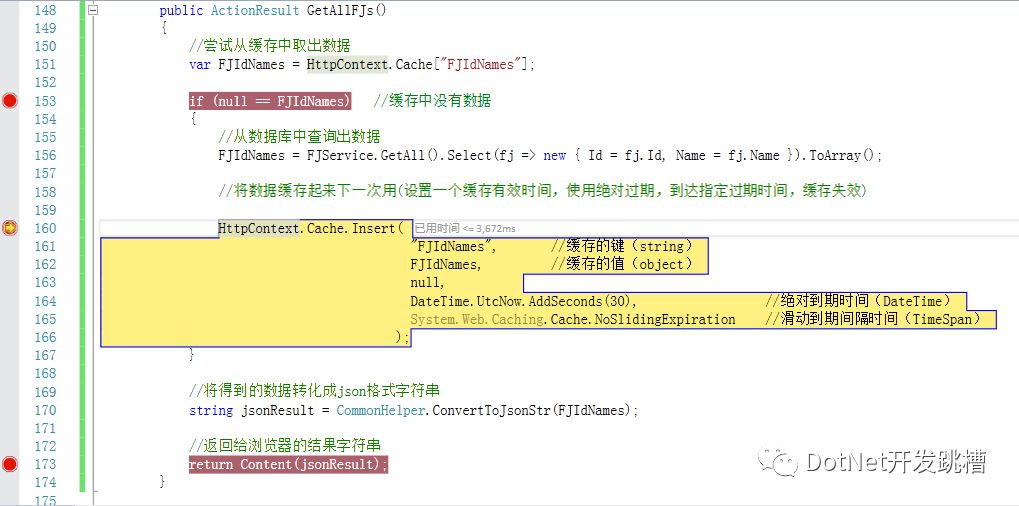
Task: Click line number 160 in the margin
Action: click(44, 228)
